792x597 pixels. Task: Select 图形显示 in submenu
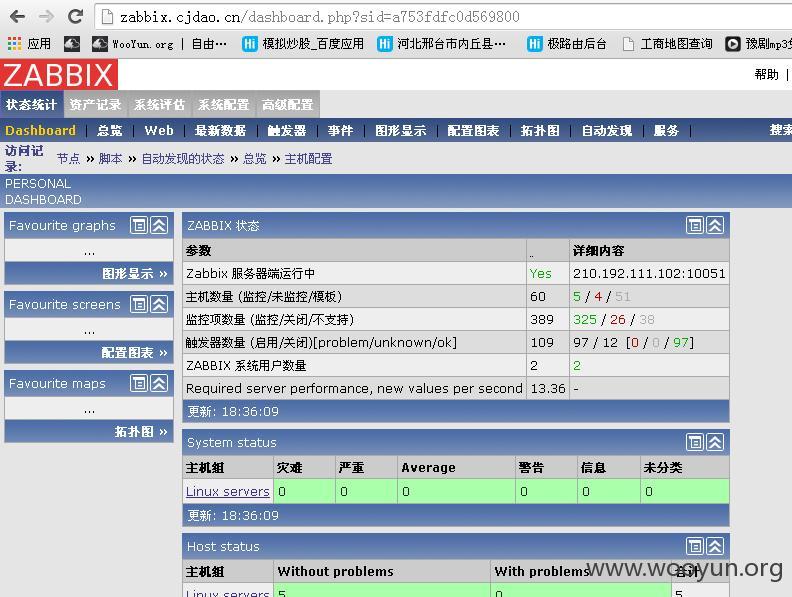pyautogui.click(x=401, y=130)
